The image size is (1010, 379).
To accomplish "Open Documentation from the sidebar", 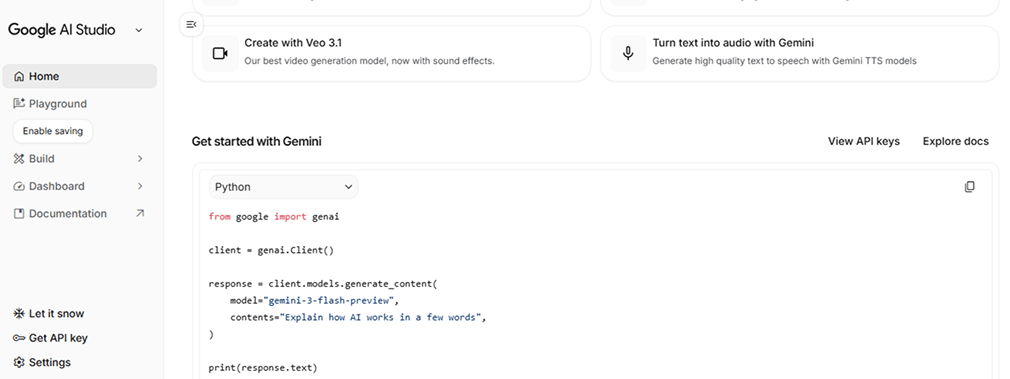I will click(80, 213).
